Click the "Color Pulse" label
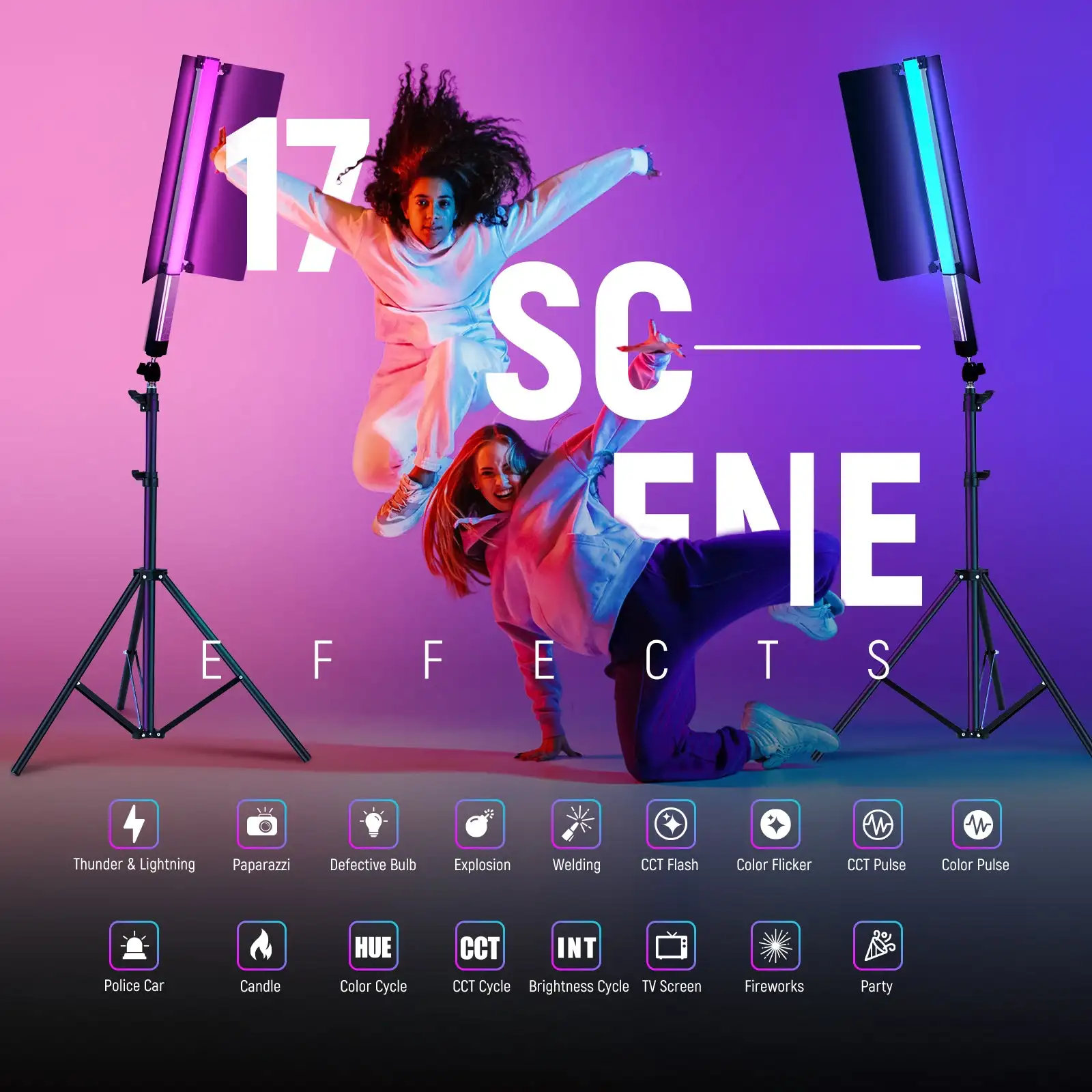Viewport: 1092px width, 1092px height. (x=975, y=865)
